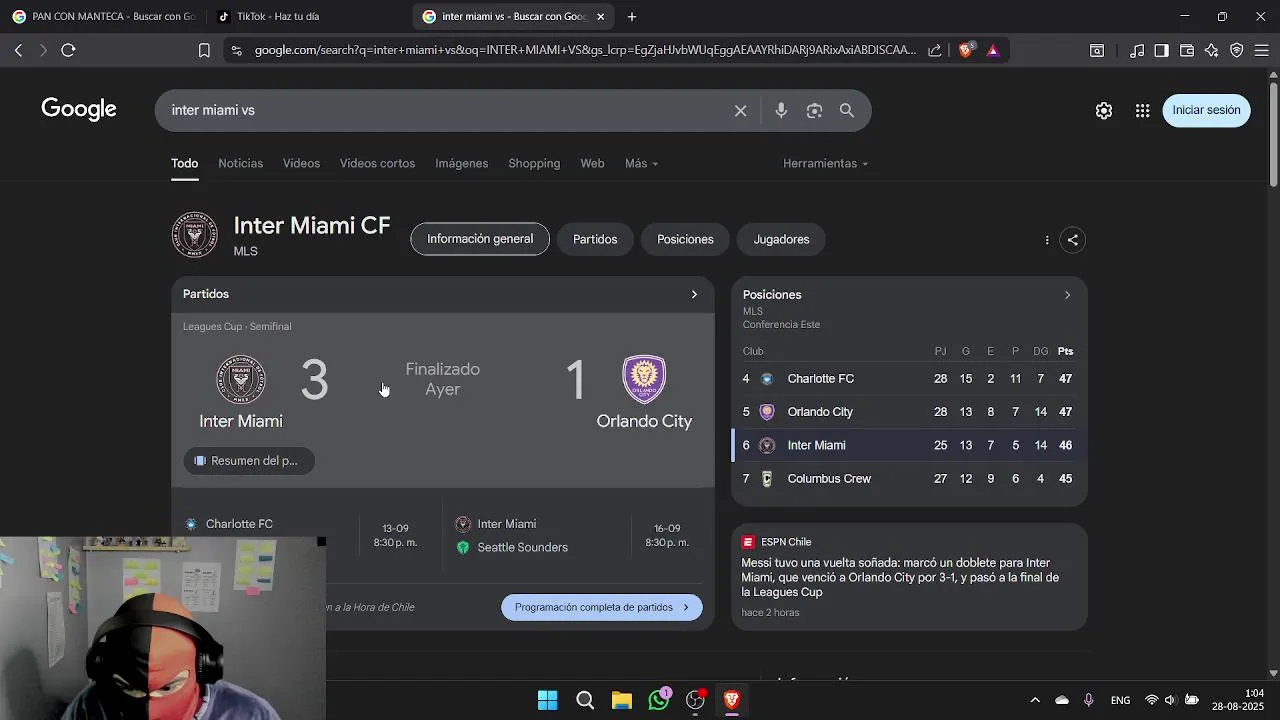The height and width of the screenshot is (720, 1280).
Task: Open the Brave main menu hamburger
Action: (1262, 50)
